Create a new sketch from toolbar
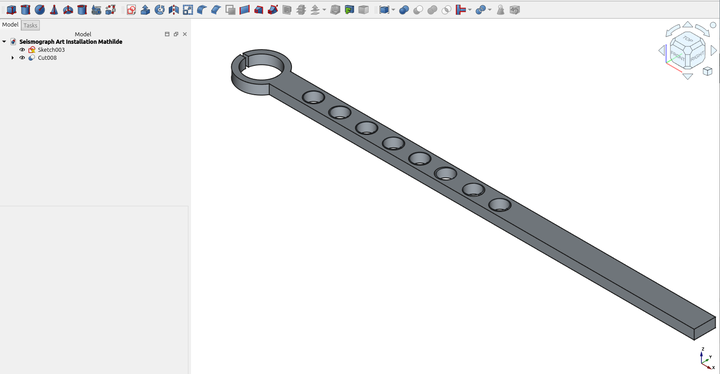 coord(131,10)
